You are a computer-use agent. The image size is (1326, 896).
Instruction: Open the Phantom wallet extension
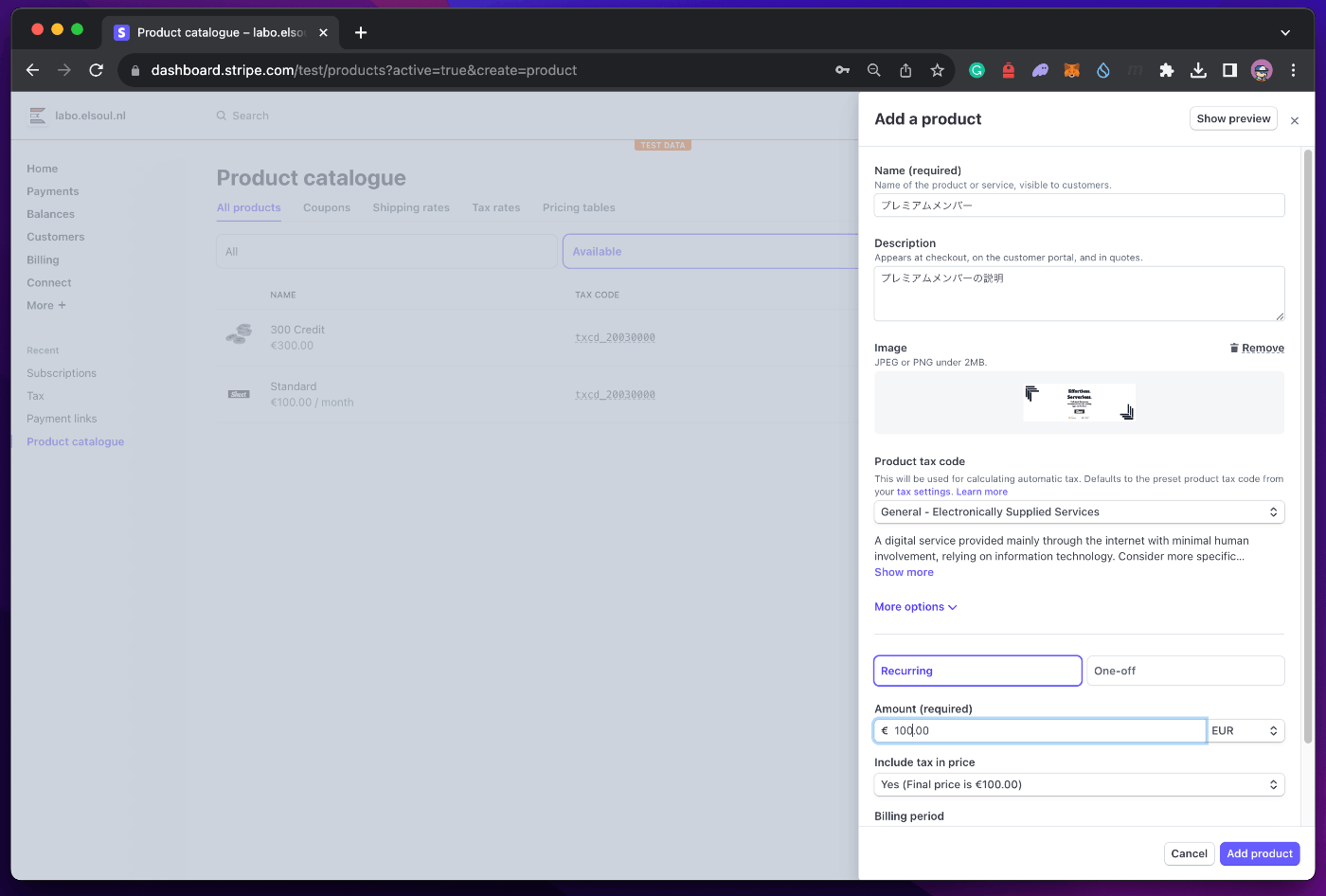pyautogui.click(x=1040, y=70)
